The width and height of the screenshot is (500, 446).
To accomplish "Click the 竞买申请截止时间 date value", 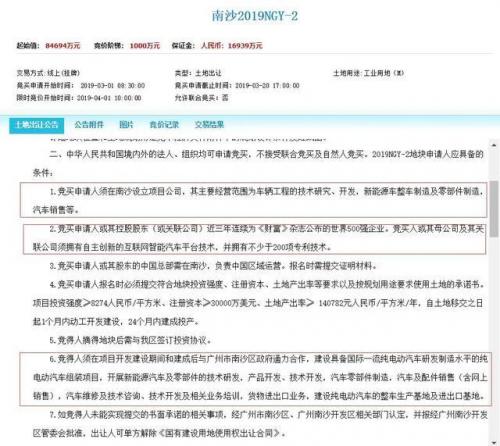I will (267, 86).
